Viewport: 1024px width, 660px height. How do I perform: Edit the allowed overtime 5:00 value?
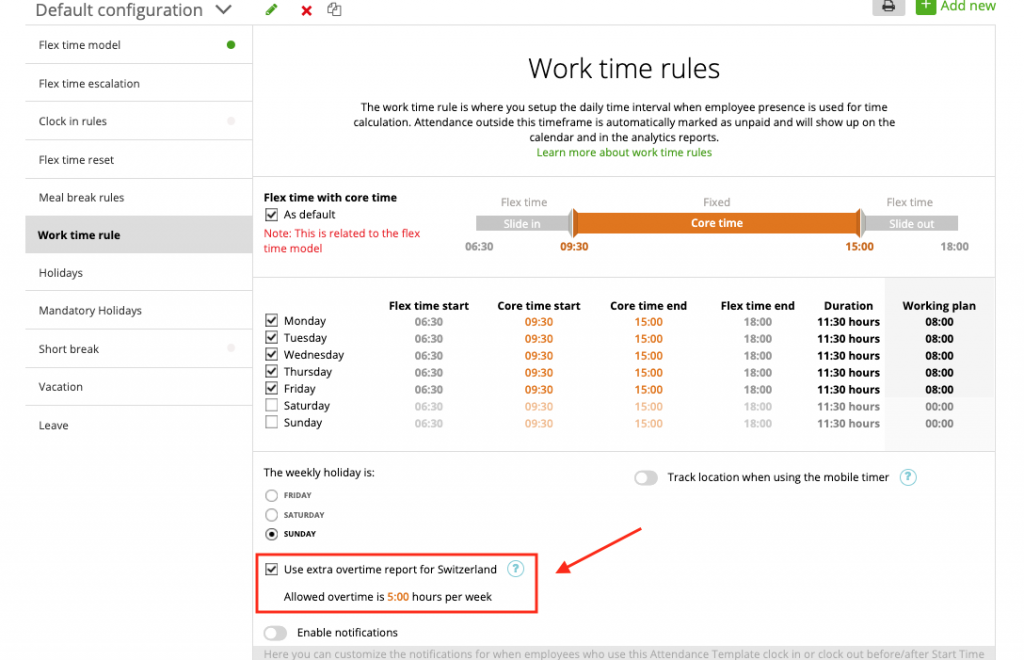[x=398, y=597]
